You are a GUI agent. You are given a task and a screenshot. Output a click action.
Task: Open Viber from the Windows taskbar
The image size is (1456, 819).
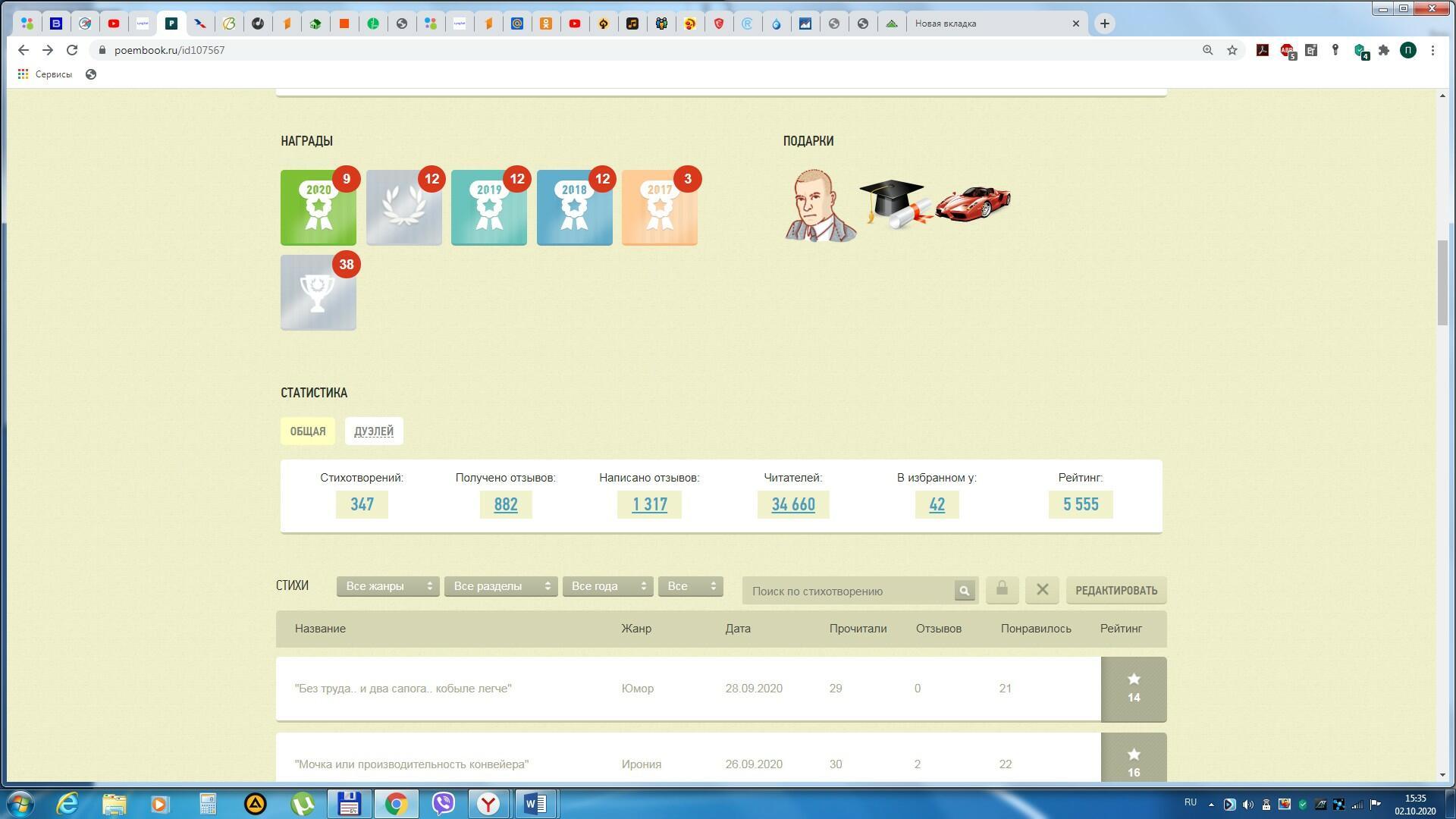pos(443,803)
